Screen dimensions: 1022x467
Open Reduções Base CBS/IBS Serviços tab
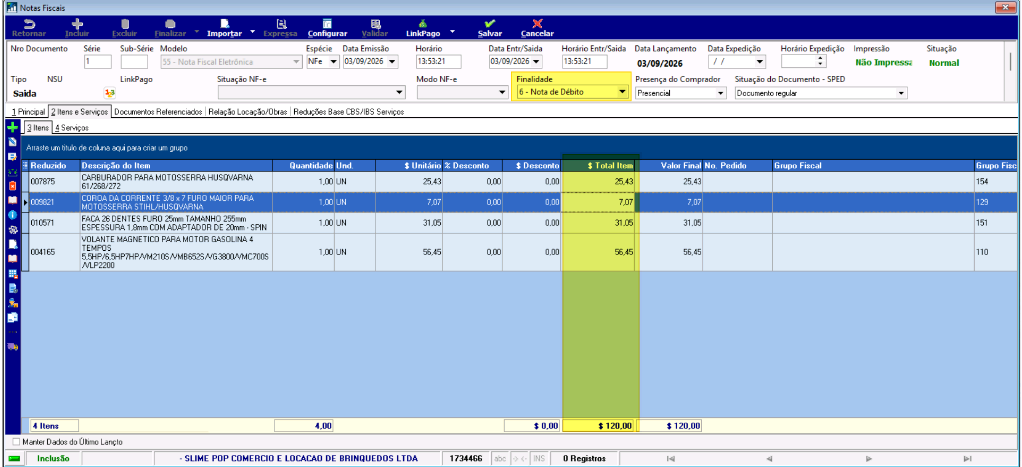[349, 112]
